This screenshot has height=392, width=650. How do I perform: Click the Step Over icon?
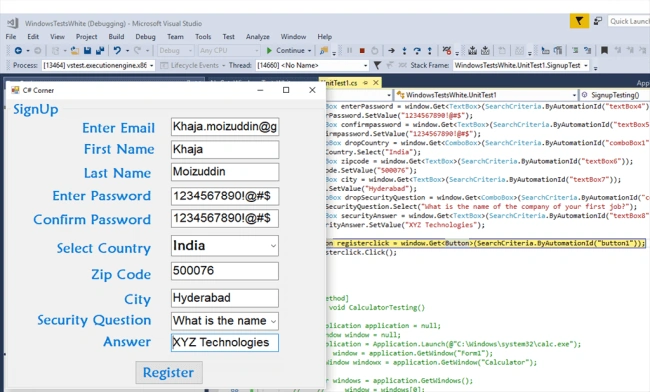(x=417, y=51)
